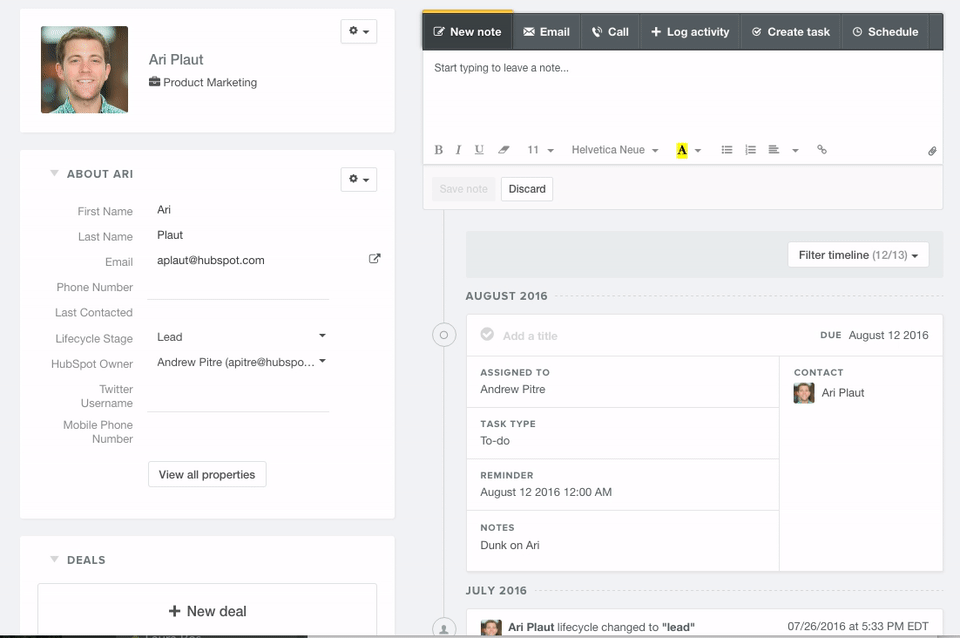Switch to the Create task tab
Viewport: 960px width, 638px height.
click(790, 32)
